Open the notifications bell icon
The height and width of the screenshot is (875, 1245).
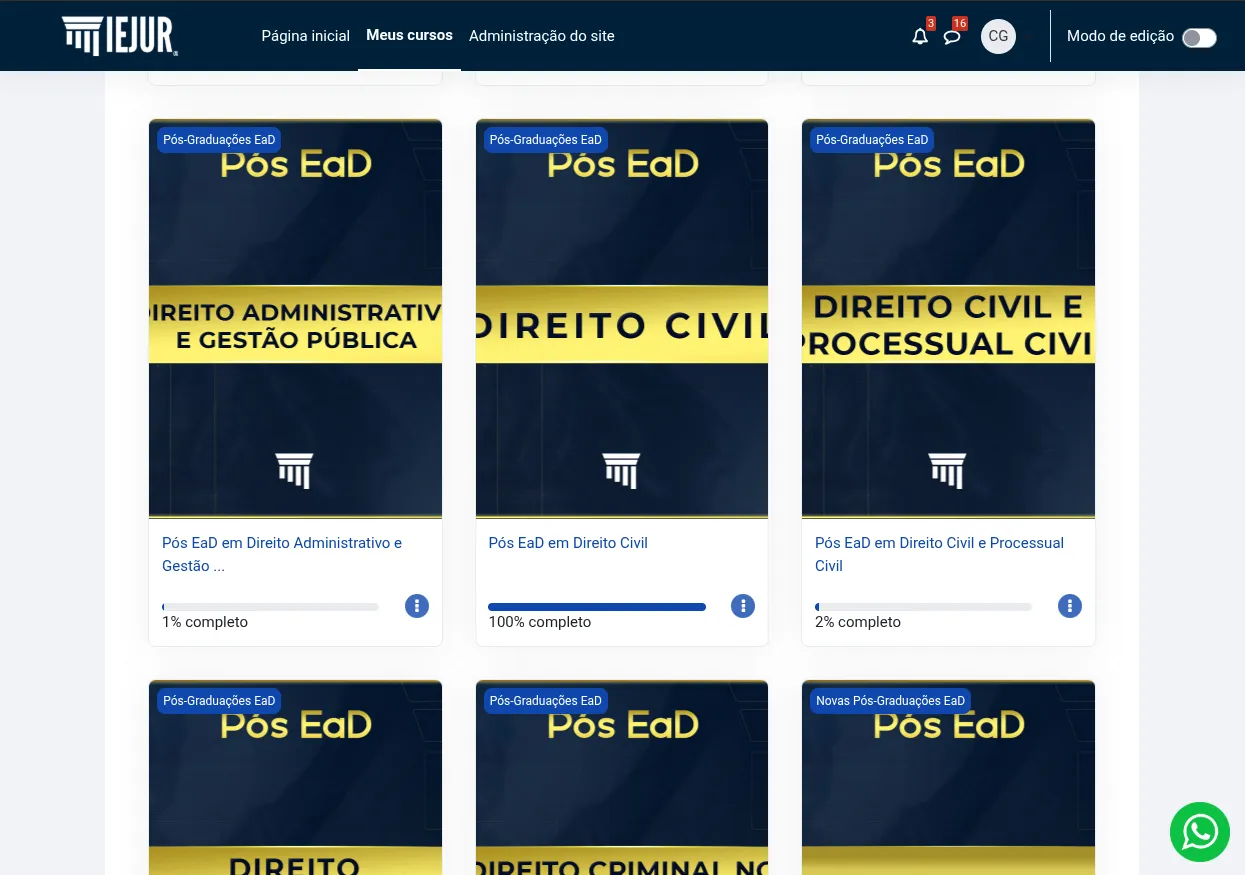pos(919,36)
